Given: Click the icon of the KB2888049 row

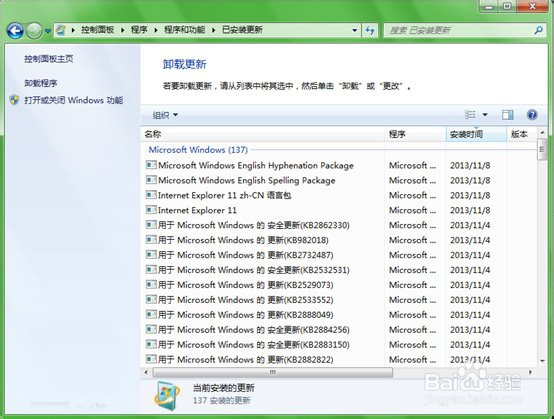Looking at the screenshot, I should pos(151,314).
